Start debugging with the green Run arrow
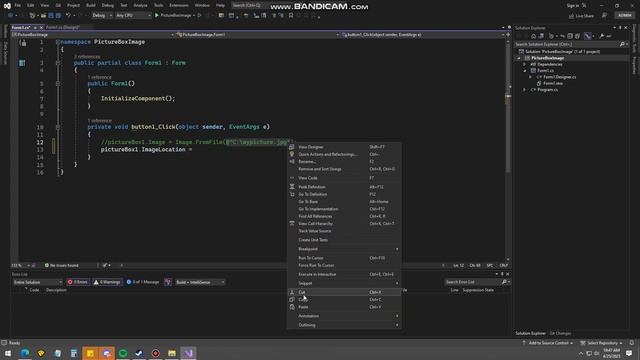Viewport: 640px width, 360px height. pos(157,16)
